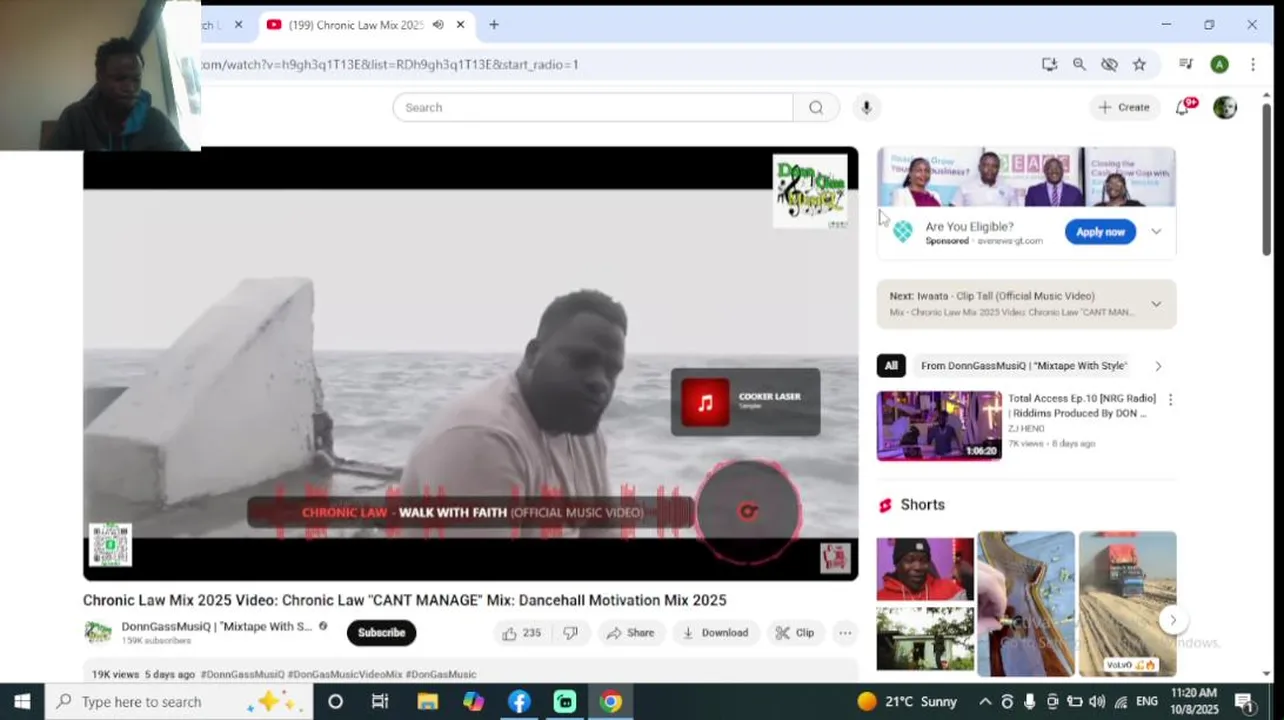Click Apply now on the ad
Screen dimensions: 1284x720
point(1100,232)
